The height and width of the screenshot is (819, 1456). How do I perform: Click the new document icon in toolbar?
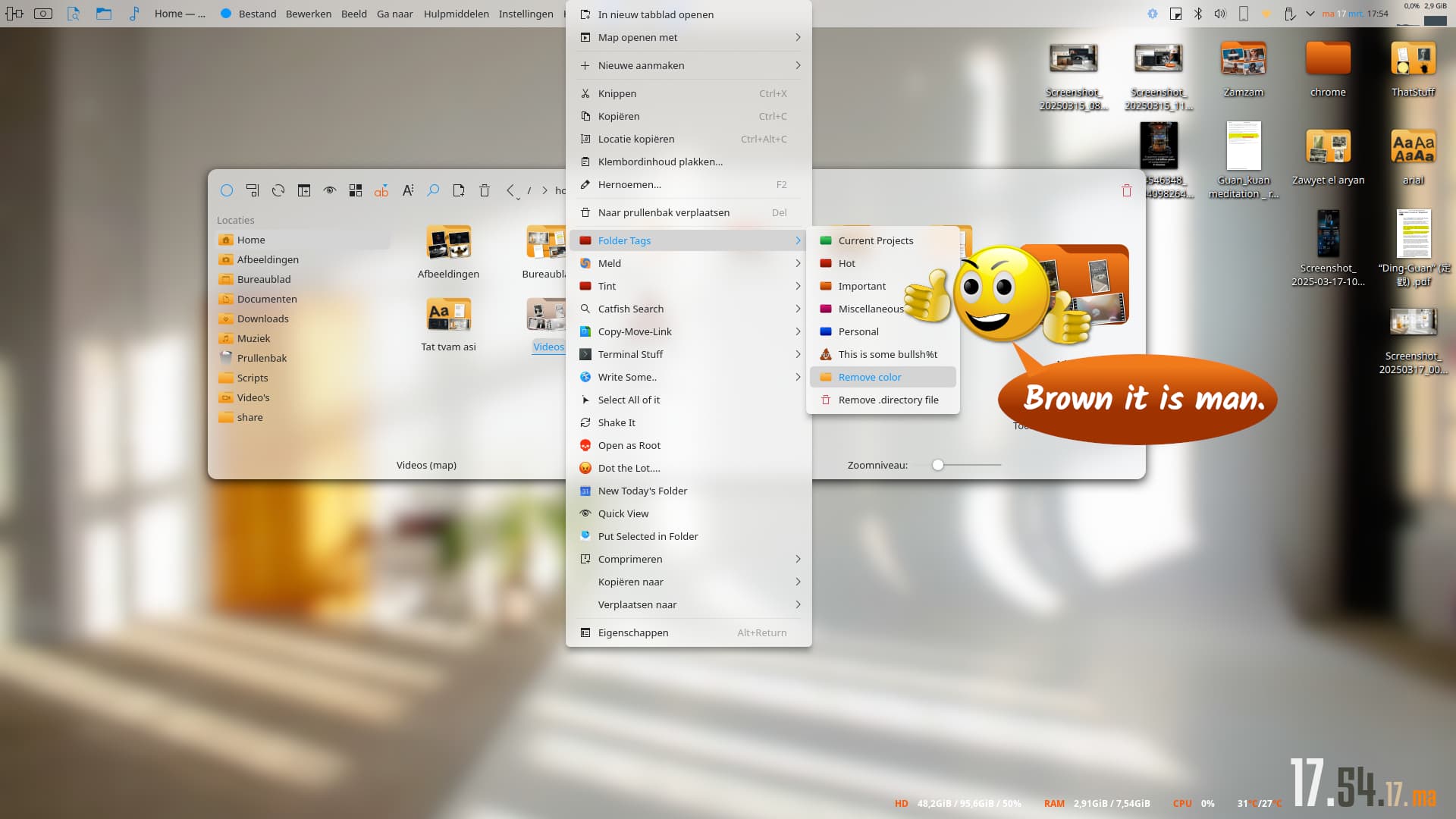[x=459, y=190]
